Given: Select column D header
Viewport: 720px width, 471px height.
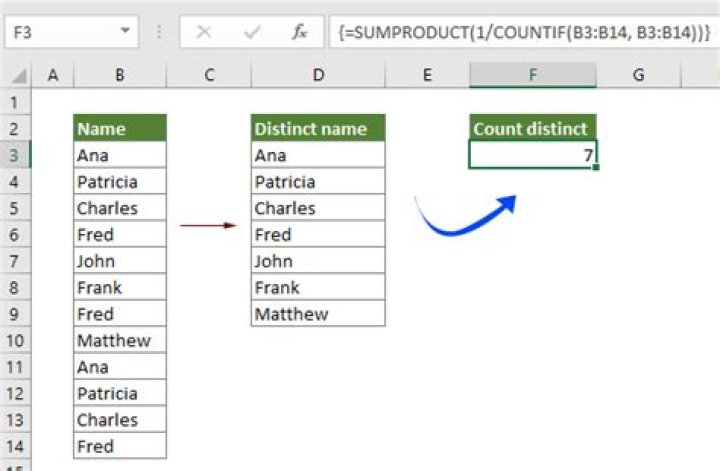Looking at the screenshot, I should pyautogui.click(x=318, y=75).
